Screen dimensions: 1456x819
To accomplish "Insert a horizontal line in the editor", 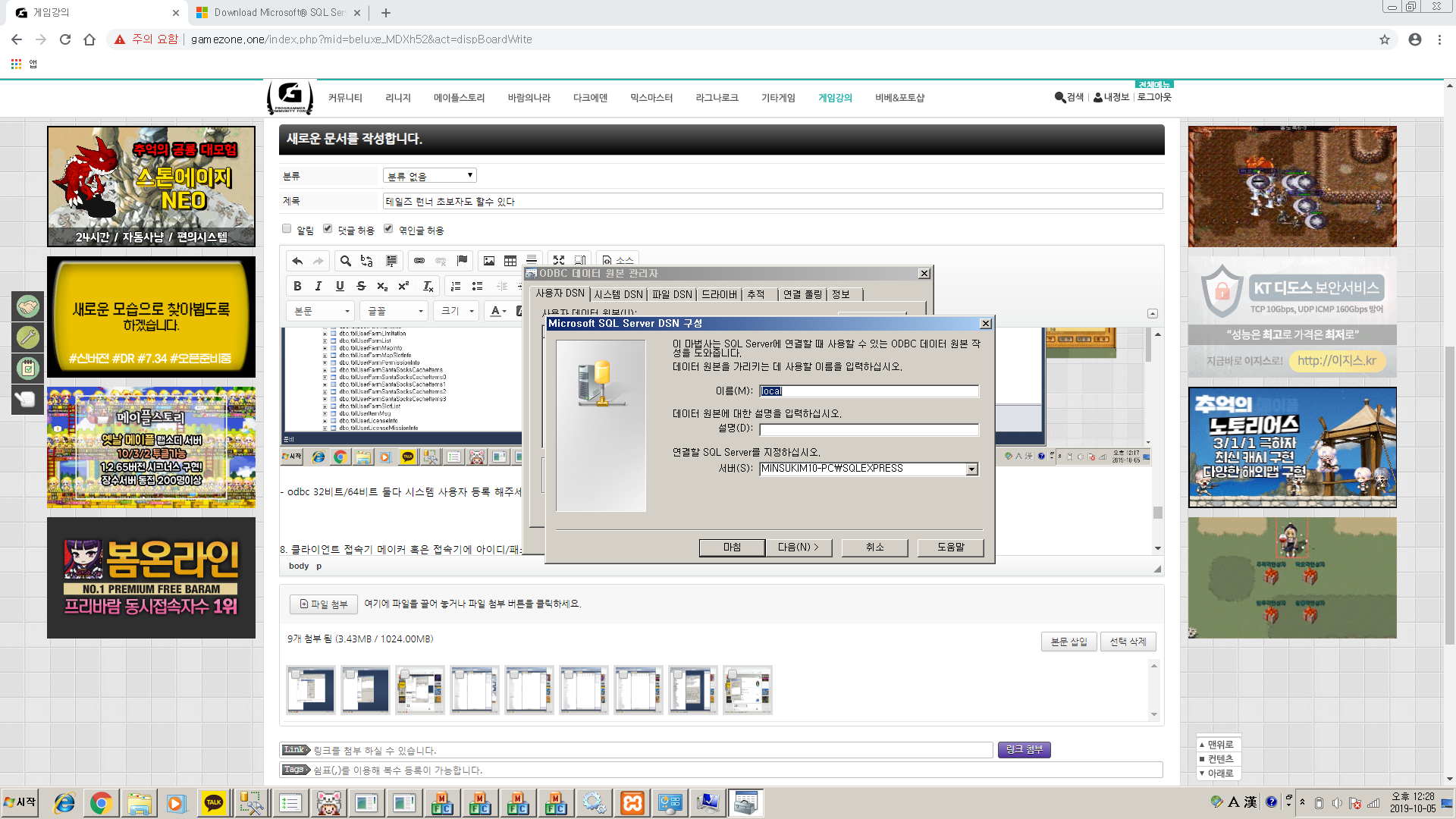I will pyautogui.click(x=532, y=261).
